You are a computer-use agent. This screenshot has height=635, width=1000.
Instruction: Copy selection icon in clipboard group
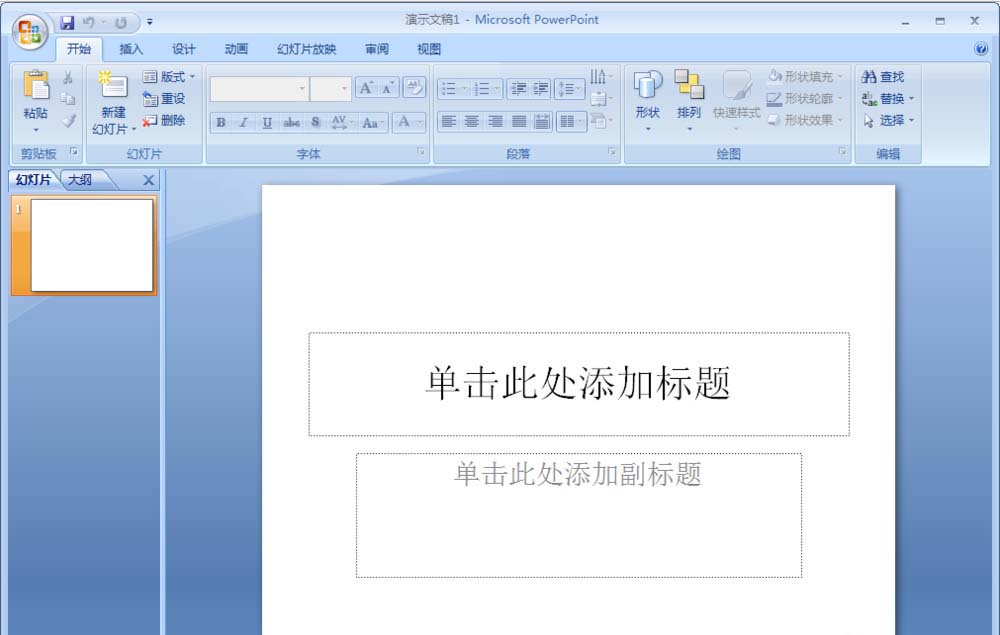pyautogui.click(x=68, y=99)
